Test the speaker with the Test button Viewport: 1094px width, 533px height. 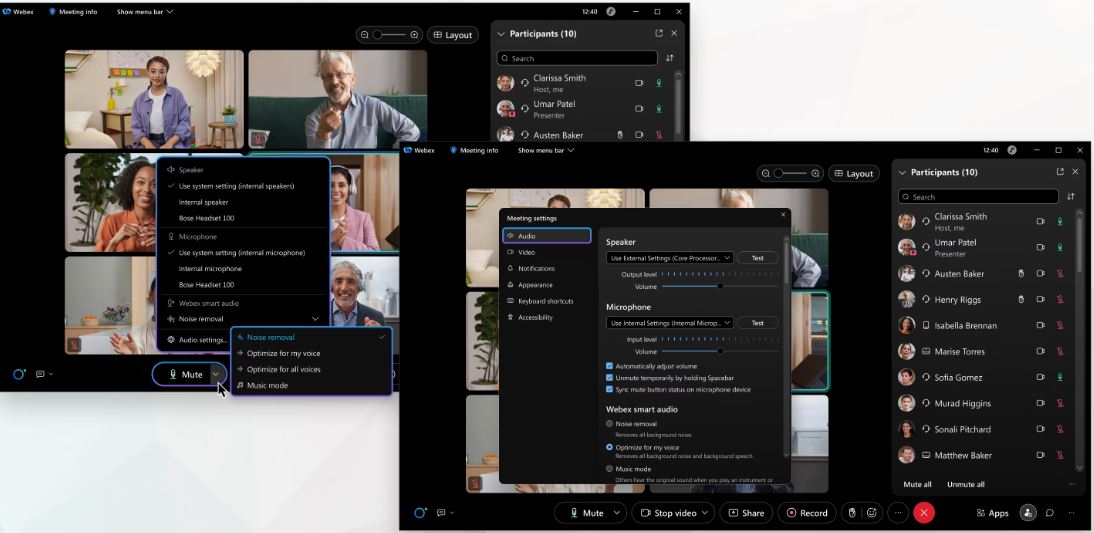point(757,258)
